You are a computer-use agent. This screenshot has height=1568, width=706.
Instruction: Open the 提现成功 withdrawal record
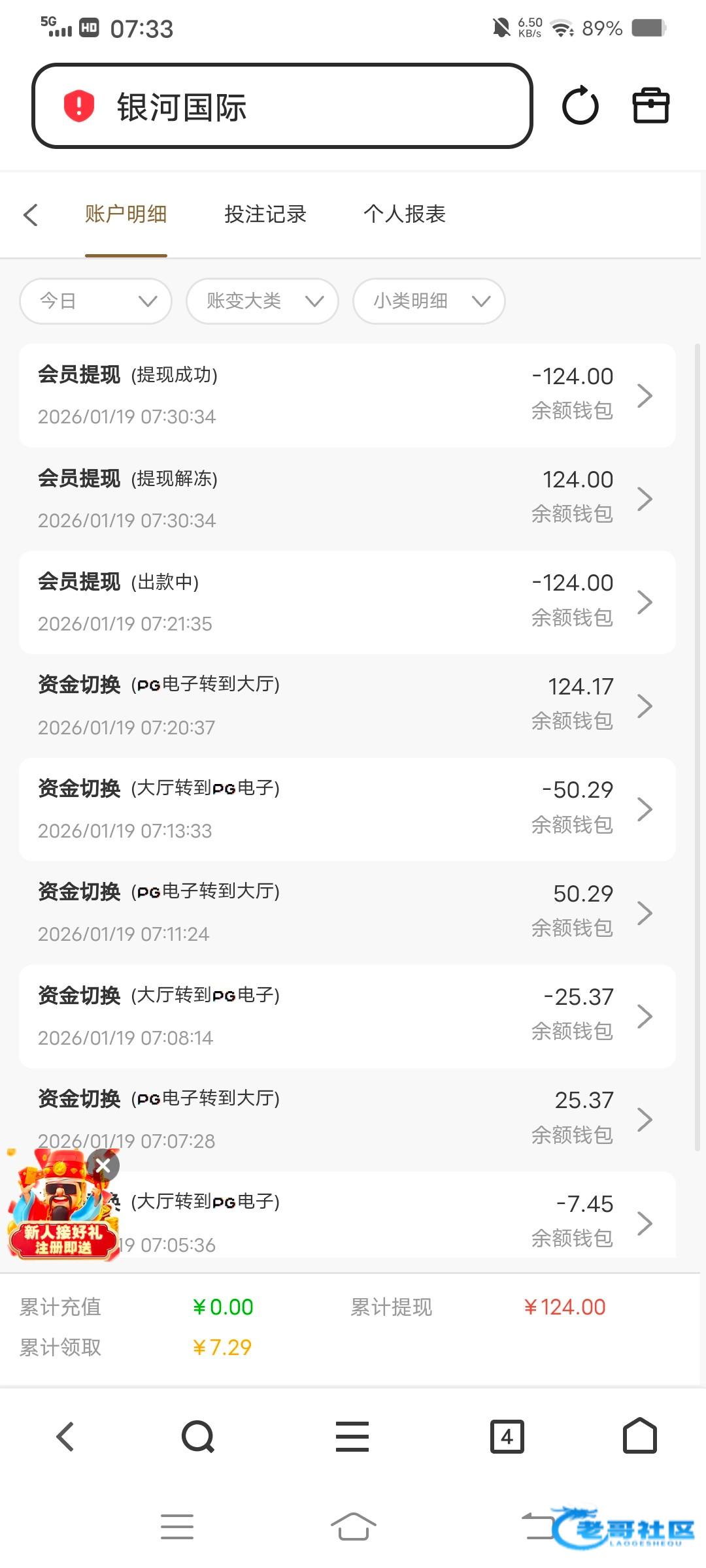[347, 395]
